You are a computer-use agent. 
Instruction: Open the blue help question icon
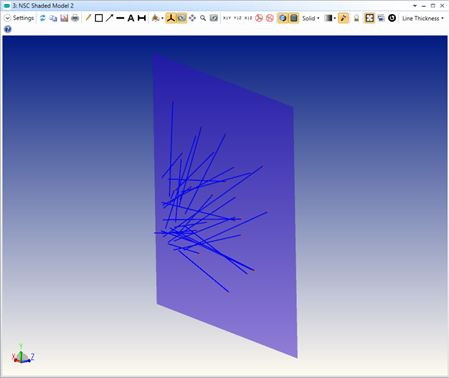point(8,29)
